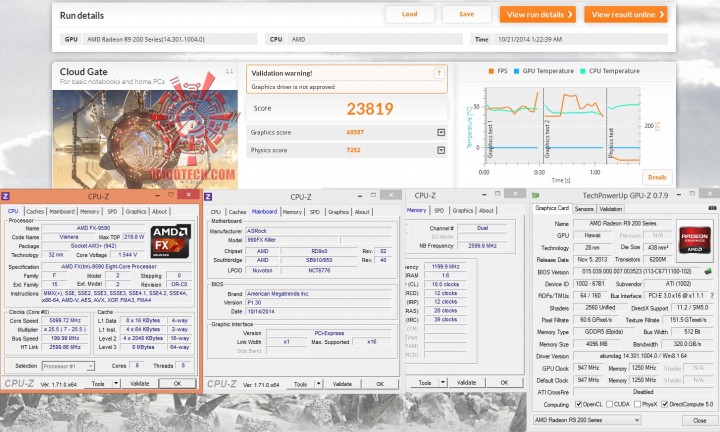Viewport: 720px width, 432px height.
Task: Open the Tools dropdown arrow in orange CPU-Z
Action: [x=116, y=383]
